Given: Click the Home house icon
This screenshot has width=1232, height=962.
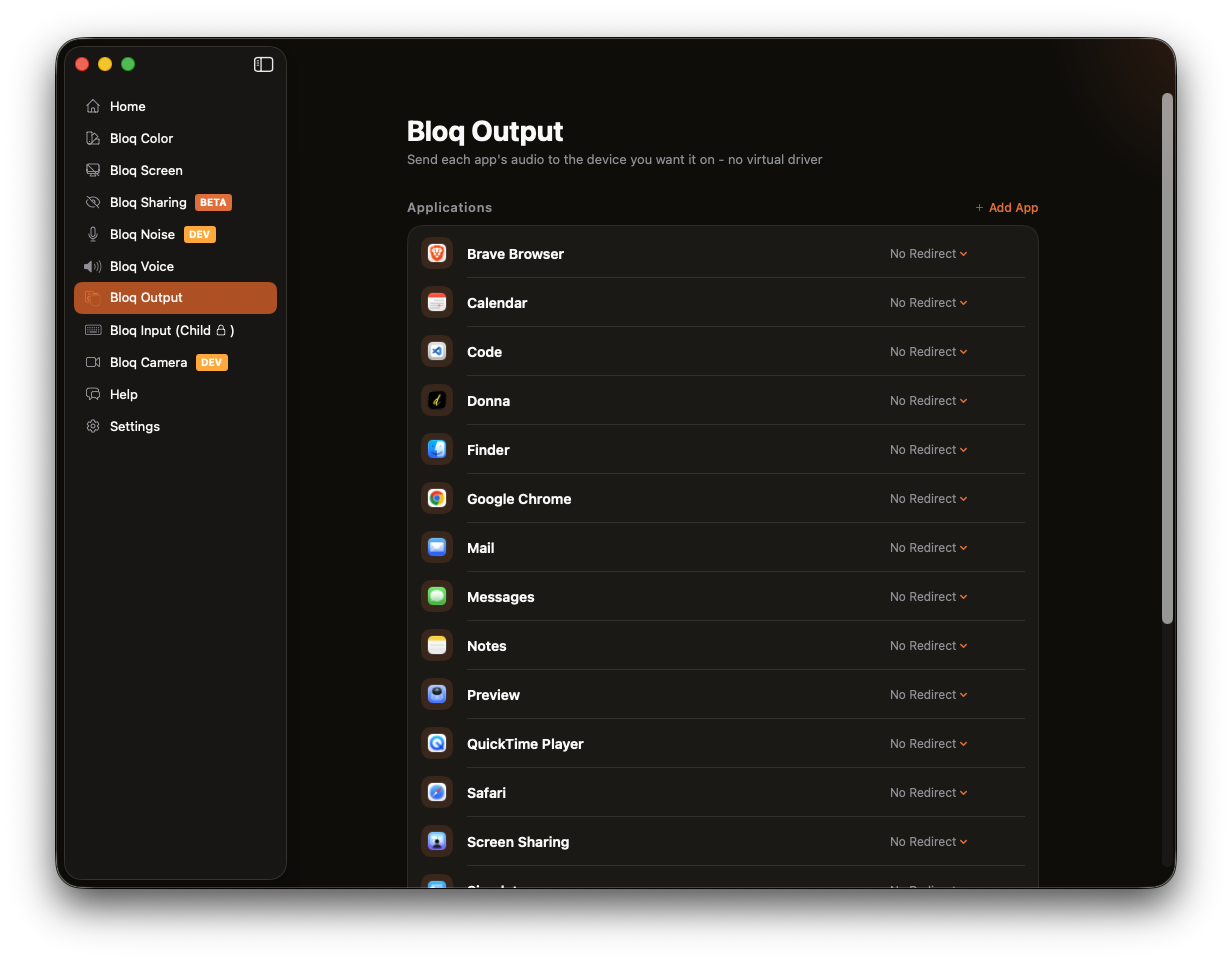Looking at the screenshot, I should (x=93, y=106).
